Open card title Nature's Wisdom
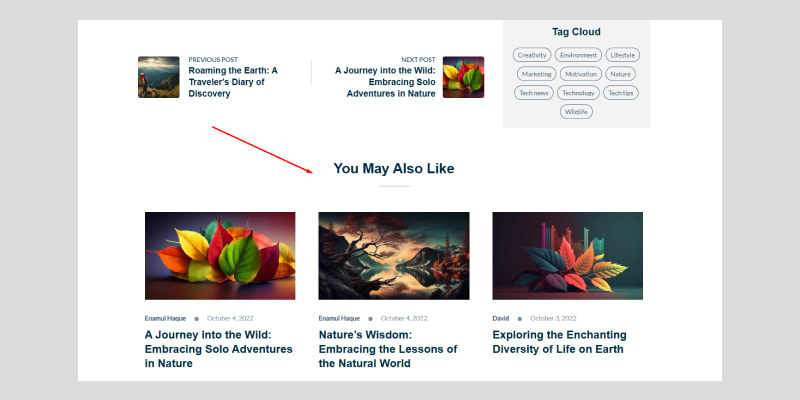 (388, 349)
